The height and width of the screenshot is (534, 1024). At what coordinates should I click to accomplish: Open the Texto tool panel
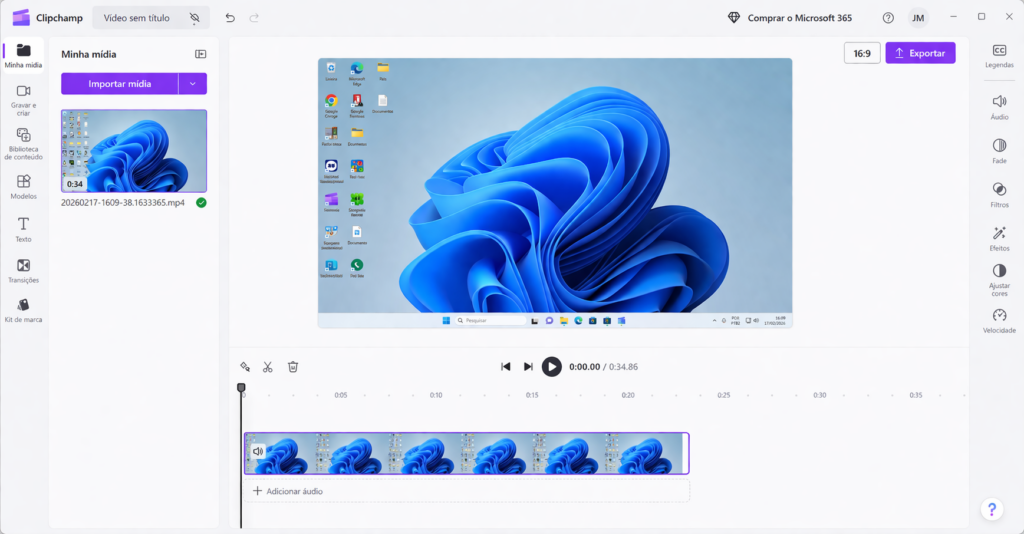24,229
